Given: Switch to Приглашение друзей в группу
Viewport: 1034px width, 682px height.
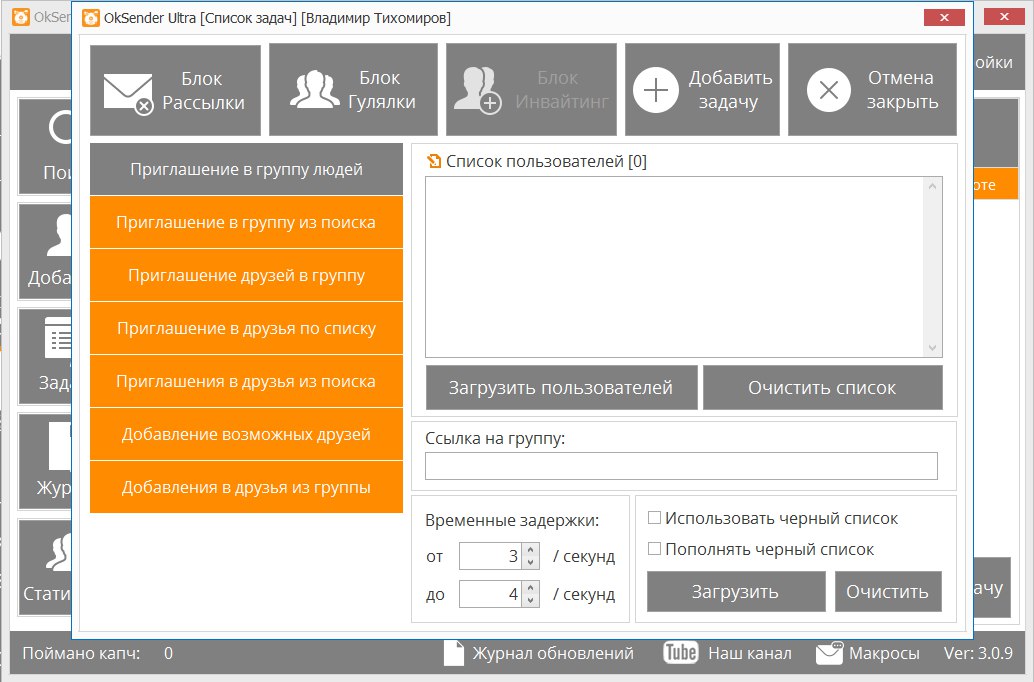Looking at the screenshot, I should tap(246, 275).
